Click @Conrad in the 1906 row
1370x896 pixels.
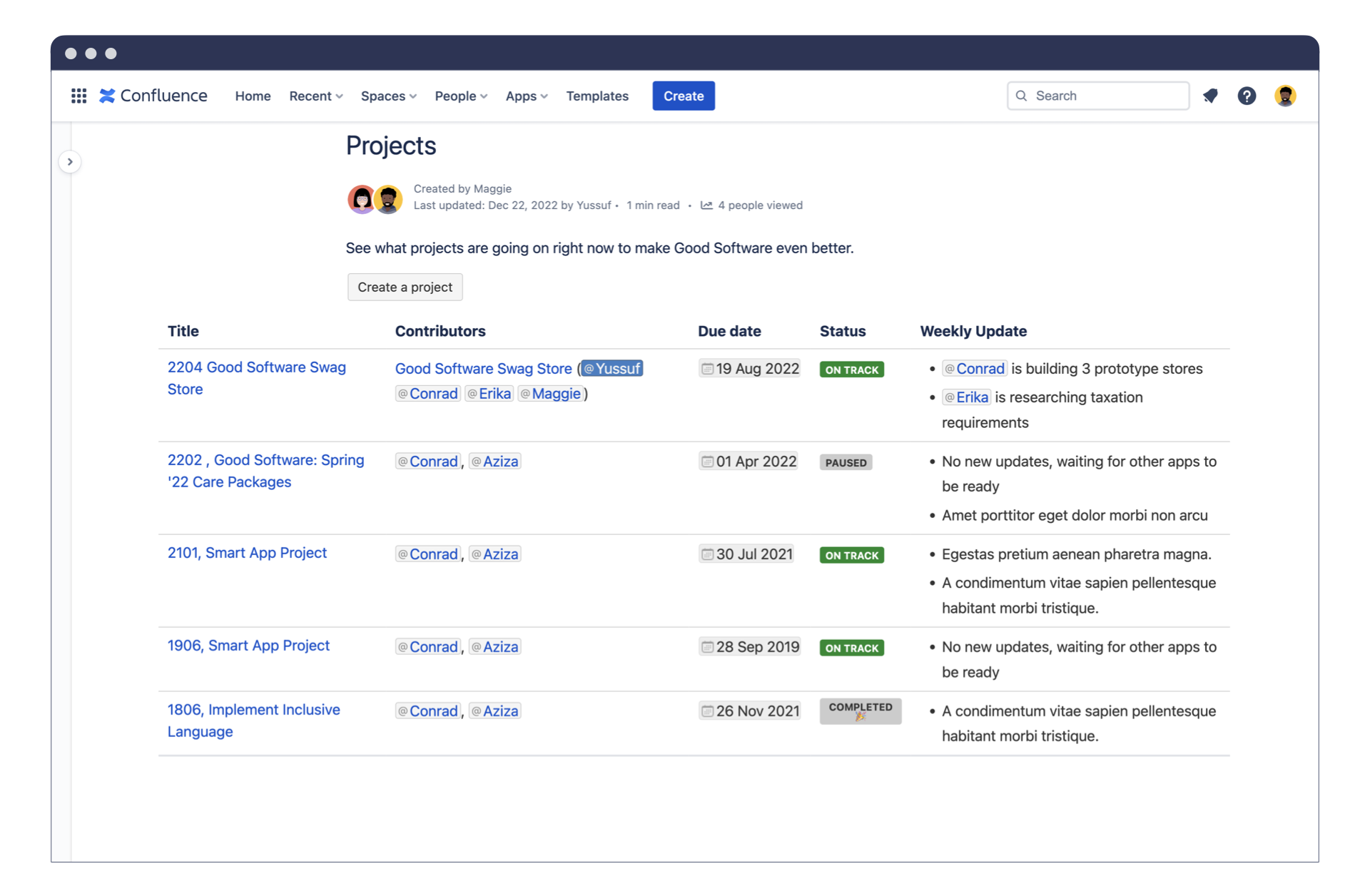point(428,647)
